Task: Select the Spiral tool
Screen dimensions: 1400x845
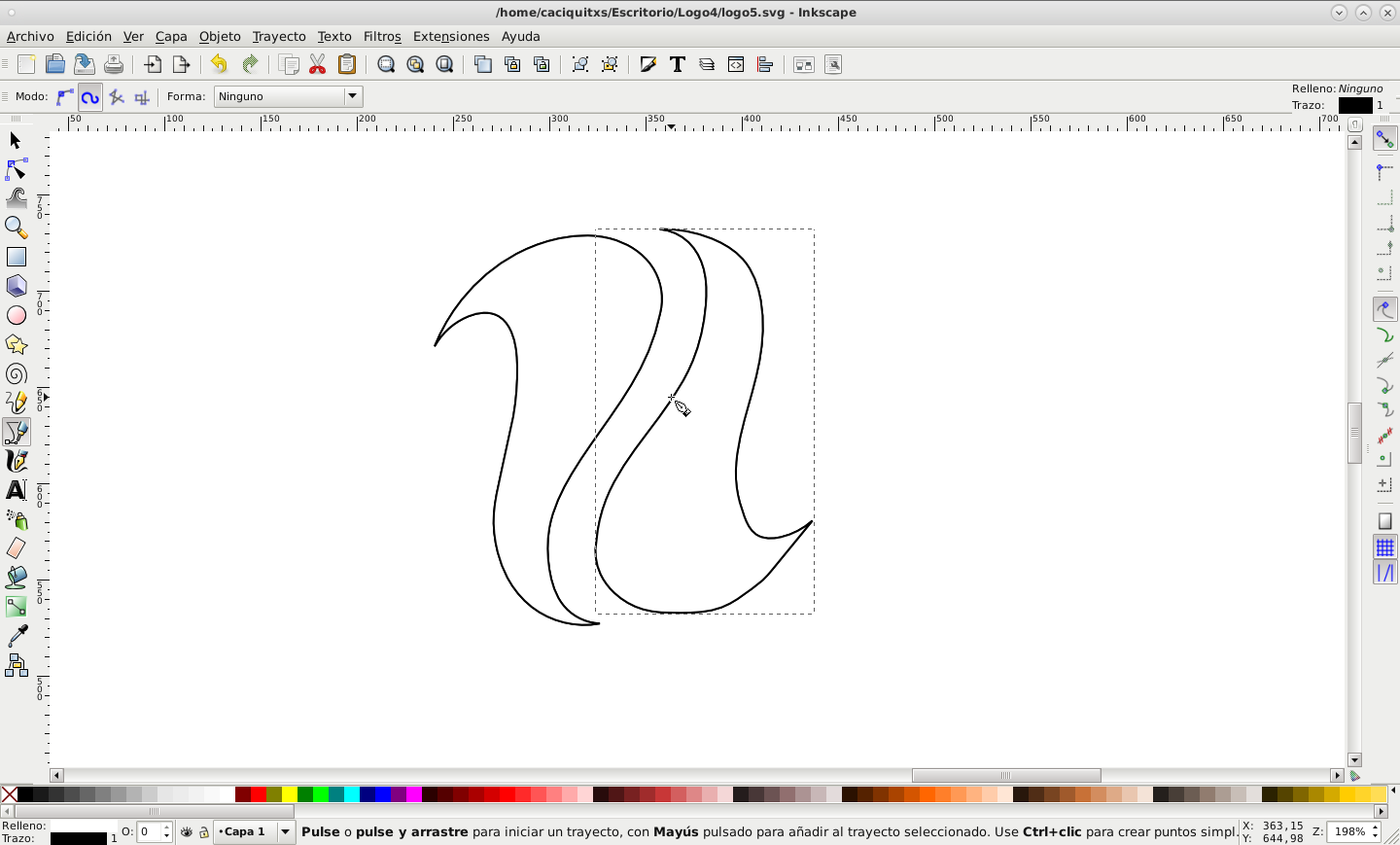Action: [16, 374]
